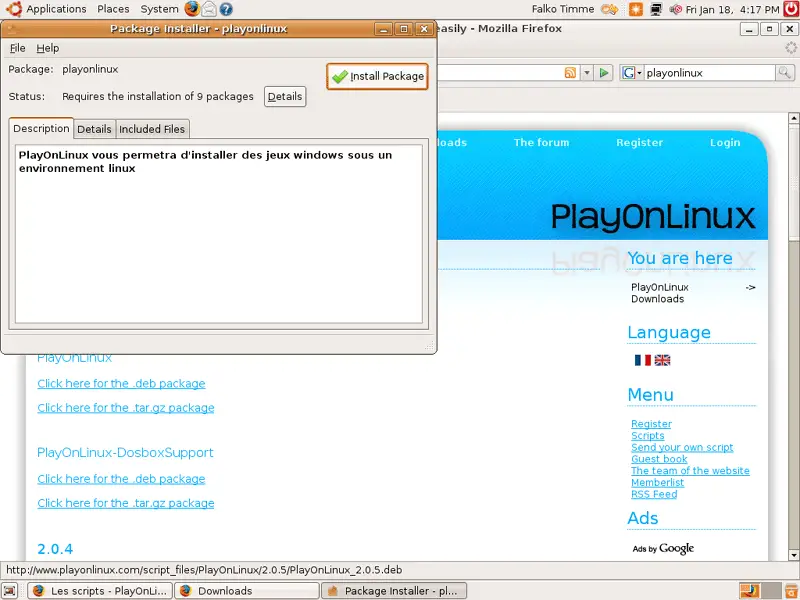The width and height of the screenshot is (800, 600).
Task: Click the Falko Timme user name
Action: tap(563, 9)
